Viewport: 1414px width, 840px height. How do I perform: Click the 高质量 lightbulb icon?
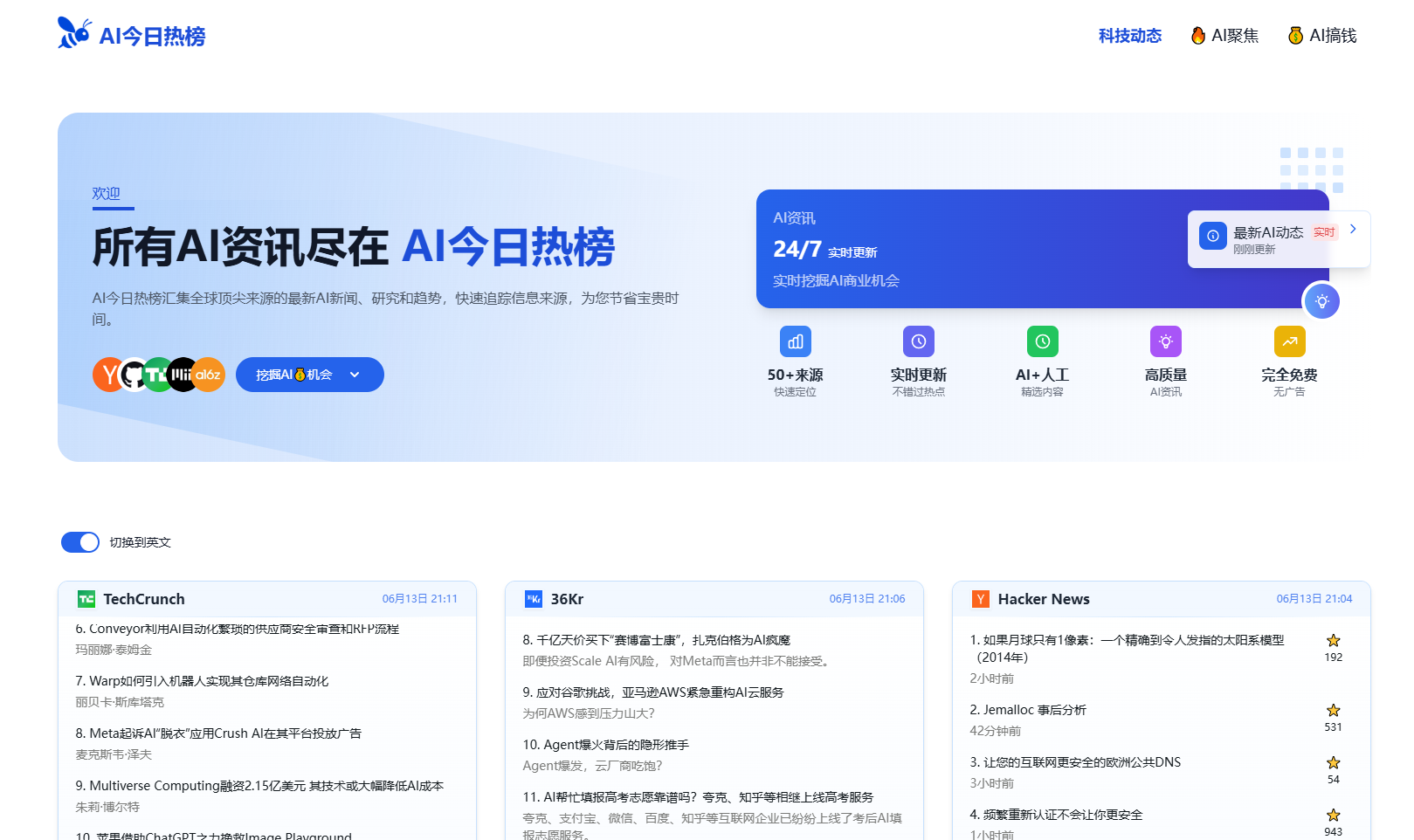tap(1166, 341)
